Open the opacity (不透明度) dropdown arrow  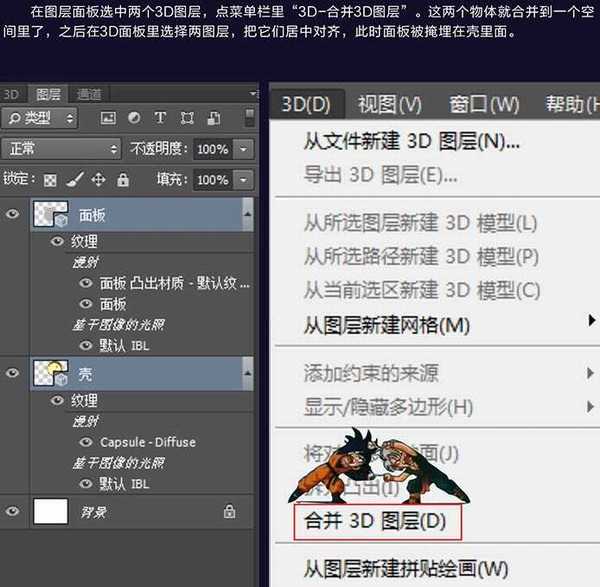(245, 149)
